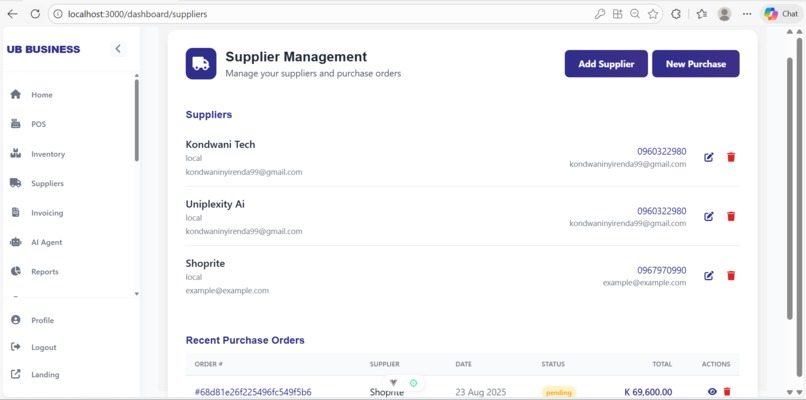Edit the Shoprite supplier

tap(708, 276)
